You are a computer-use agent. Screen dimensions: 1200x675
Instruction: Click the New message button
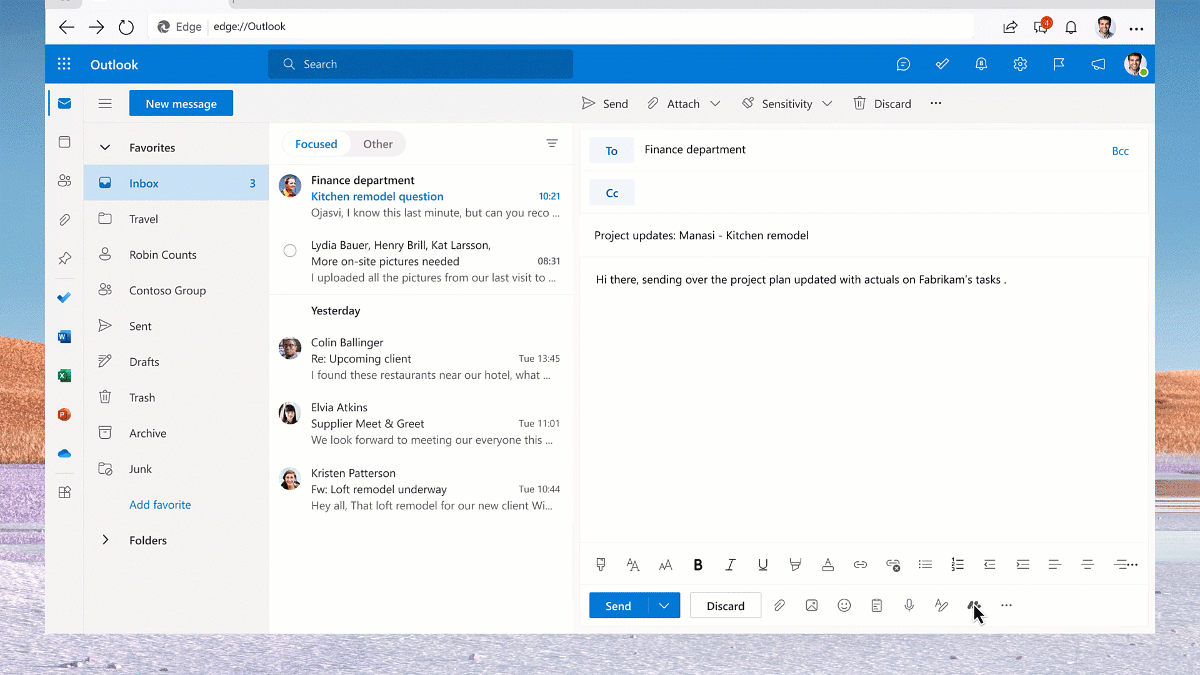point(181,103)
